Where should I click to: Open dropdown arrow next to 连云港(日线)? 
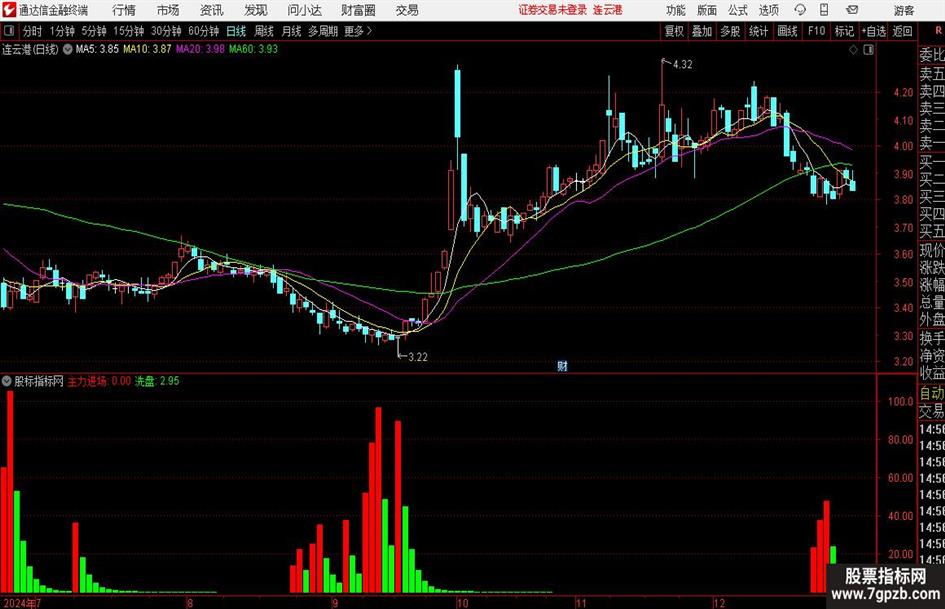tap(68, 49)
